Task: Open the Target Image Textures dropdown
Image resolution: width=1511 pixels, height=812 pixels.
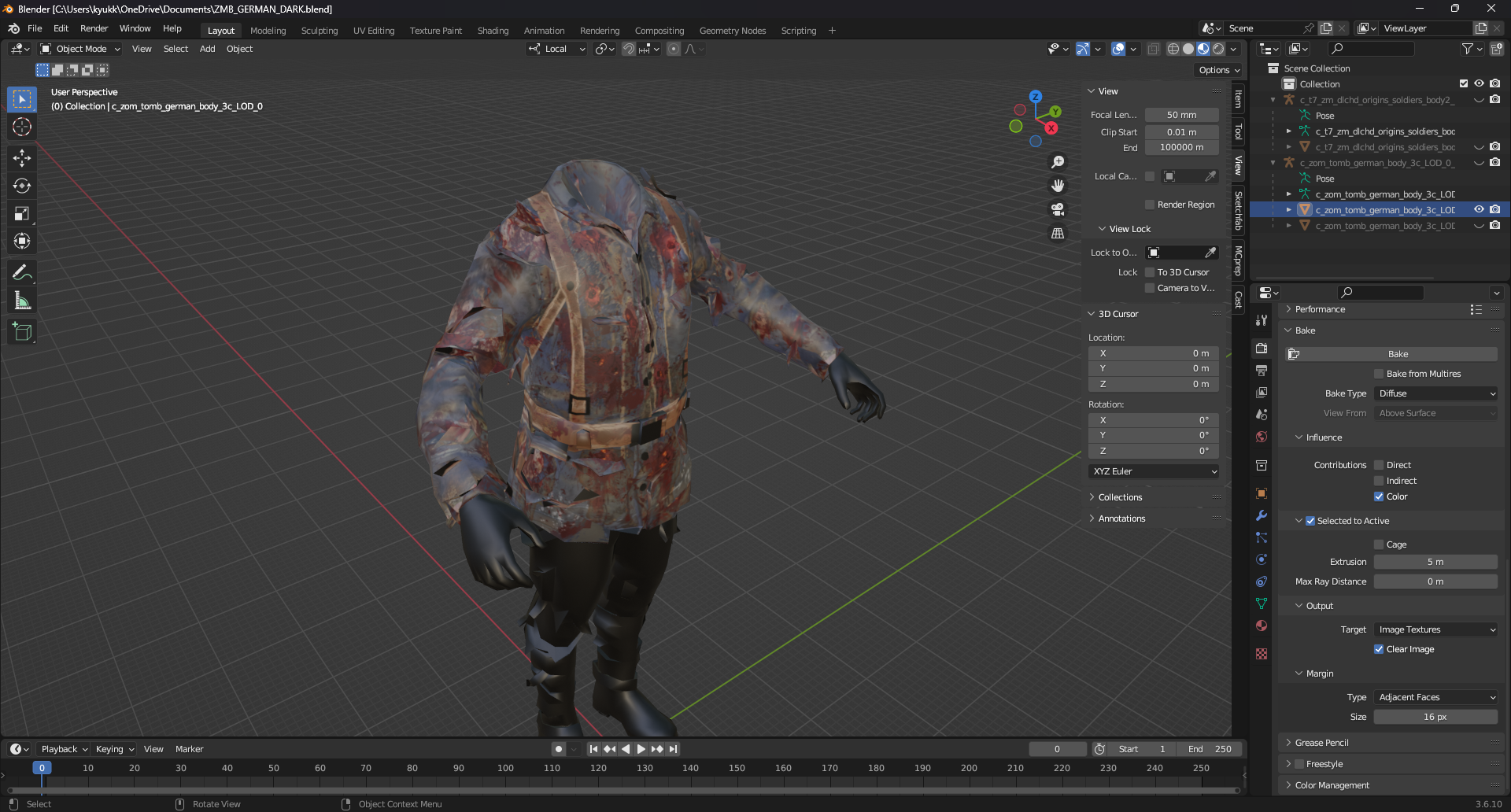Action: 1436,629
